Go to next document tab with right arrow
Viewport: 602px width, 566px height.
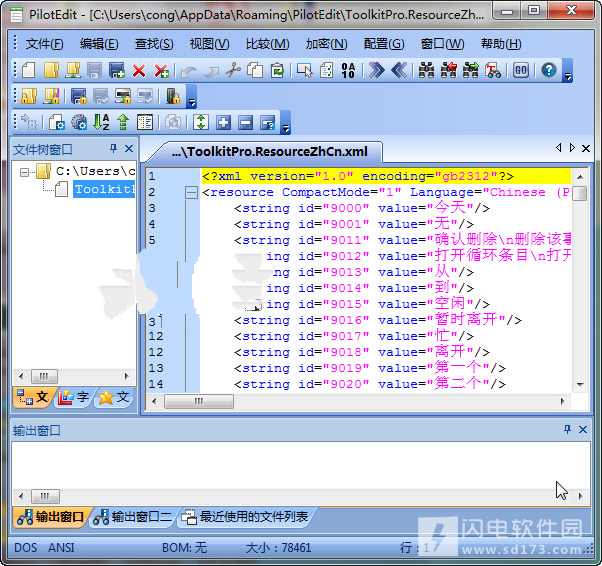572,147
